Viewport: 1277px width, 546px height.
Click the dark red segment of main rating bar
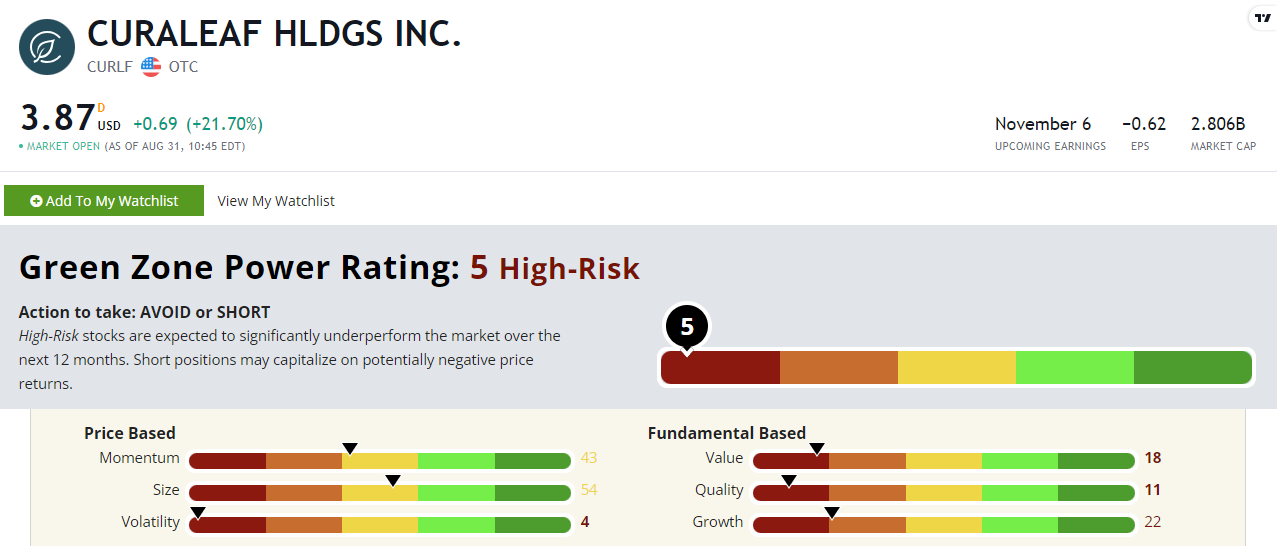[x=720, y=368]
